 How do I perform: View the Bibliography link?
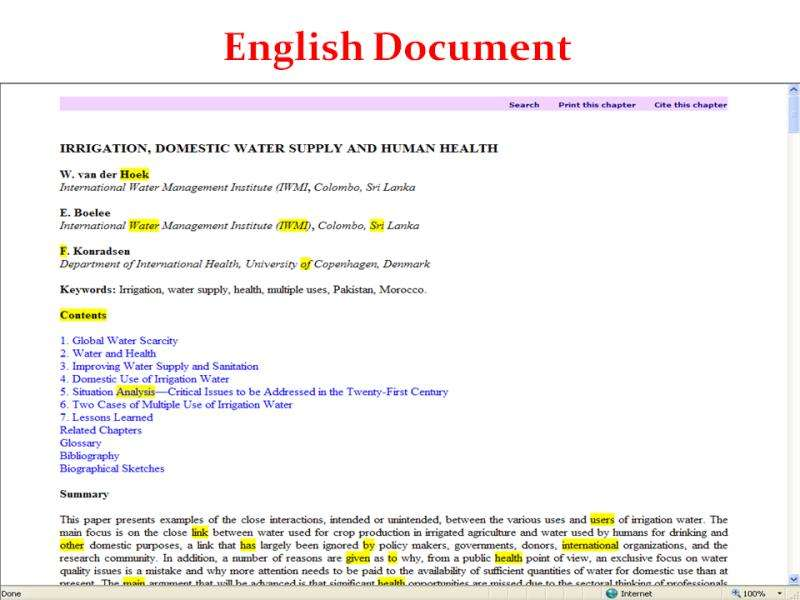(x=89, y=456)
